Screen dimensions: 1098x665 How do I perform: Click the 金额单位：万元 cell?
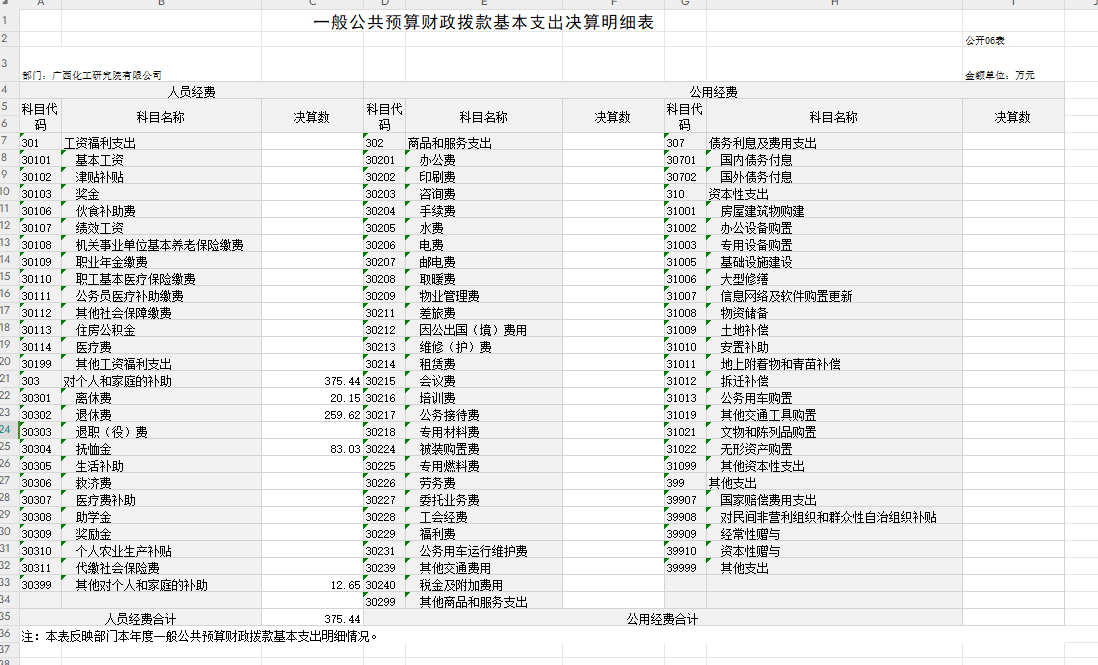click(999, 75)
